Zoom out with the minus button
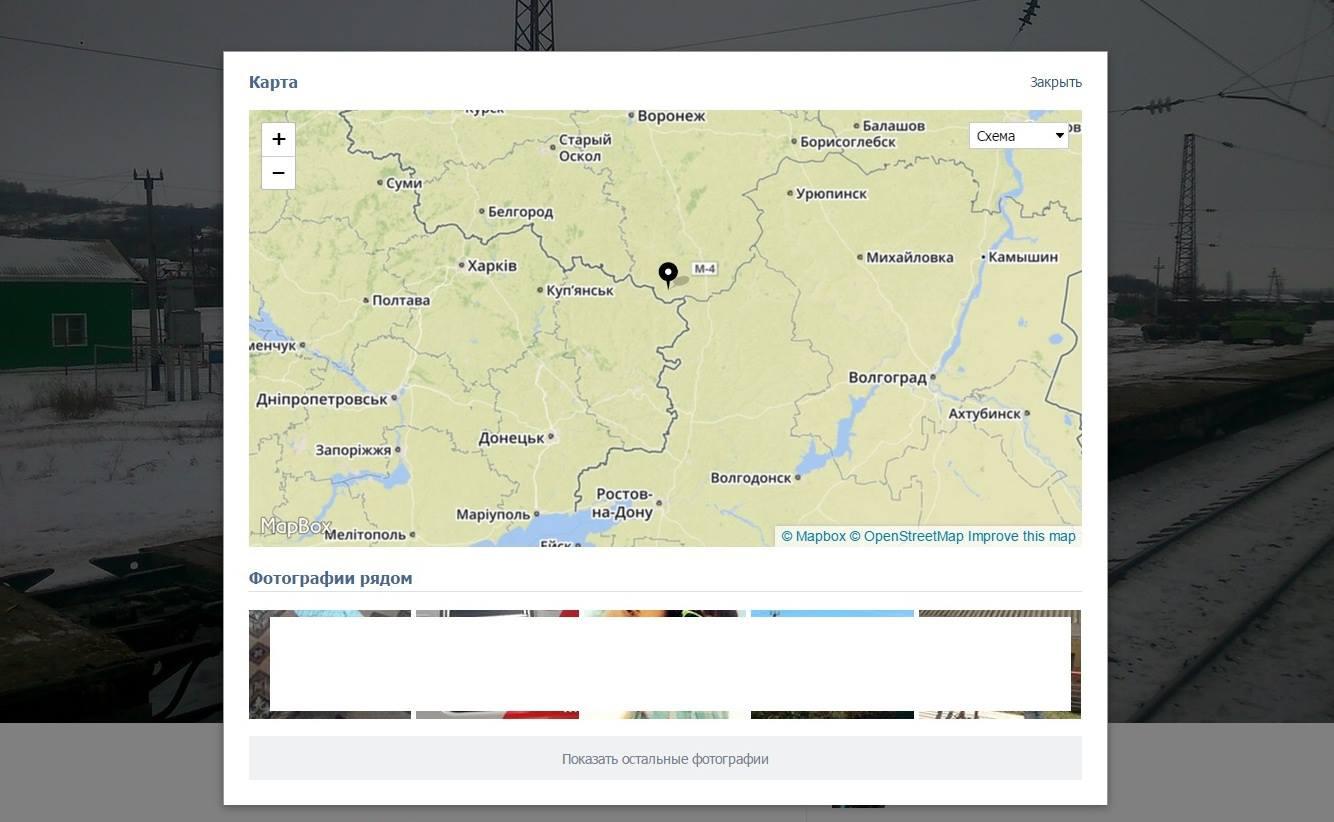 (x=278, y=173)
